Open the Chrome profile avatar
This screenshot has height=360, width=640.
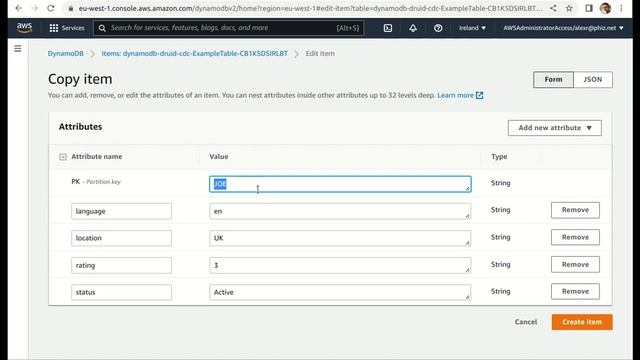(x=605, y=8)
